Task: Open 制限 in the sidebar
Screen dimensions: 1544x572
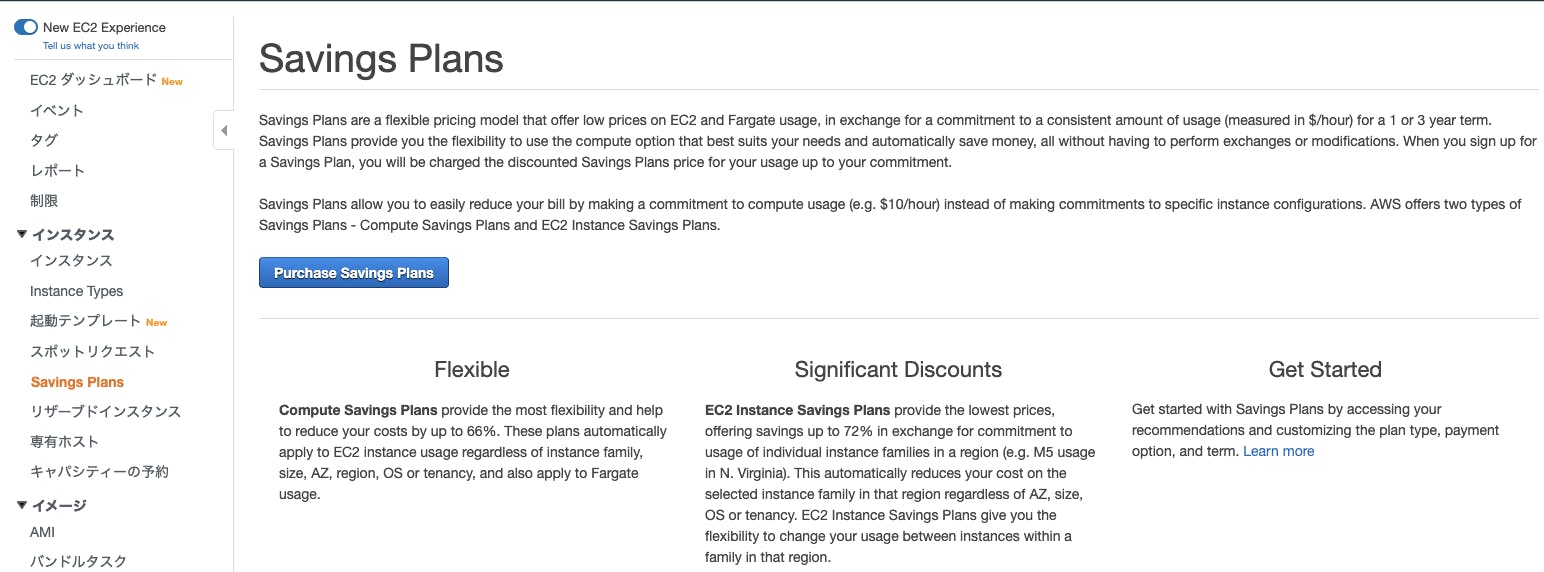Action: pyautogui.click(x=44, y=200)
